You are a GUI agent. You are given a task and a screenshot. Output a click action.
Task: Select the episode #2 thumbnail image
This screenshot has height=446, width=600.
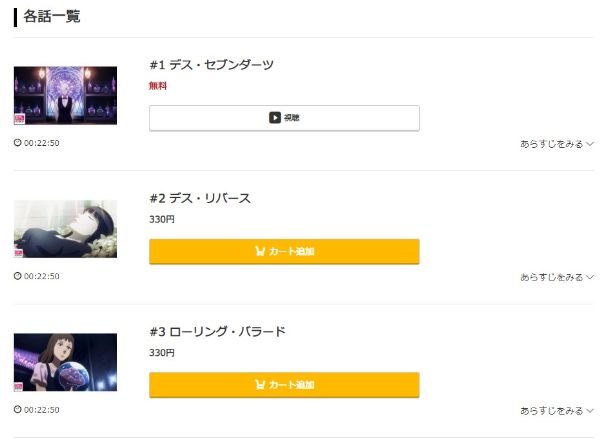[65, 229]
